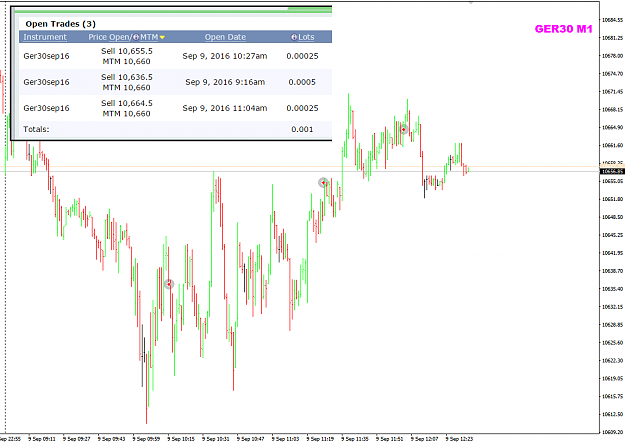Image resolution: width=625 pixels, height=445 pixels.
Task: Click the Sep 9, 2016 10:27am date
Action: [225, 56]
